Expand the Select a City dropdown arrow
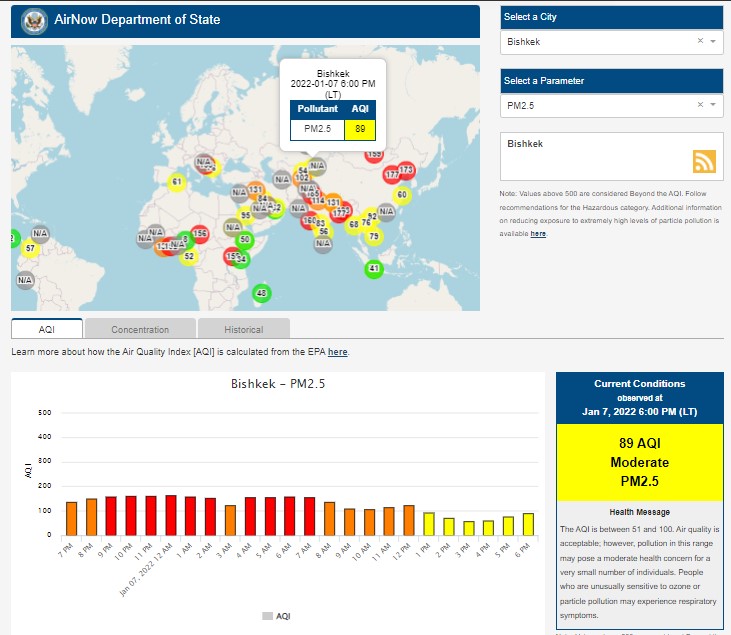Image resolution: width=731 pixels, height=635 pixels. [x=713, y=42]
